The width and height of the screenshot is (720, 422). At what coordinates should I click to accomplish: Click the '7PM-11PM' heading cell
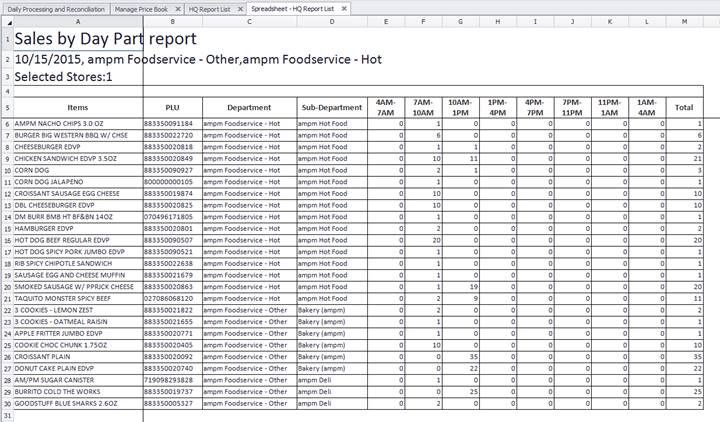[x=572, y=107]
